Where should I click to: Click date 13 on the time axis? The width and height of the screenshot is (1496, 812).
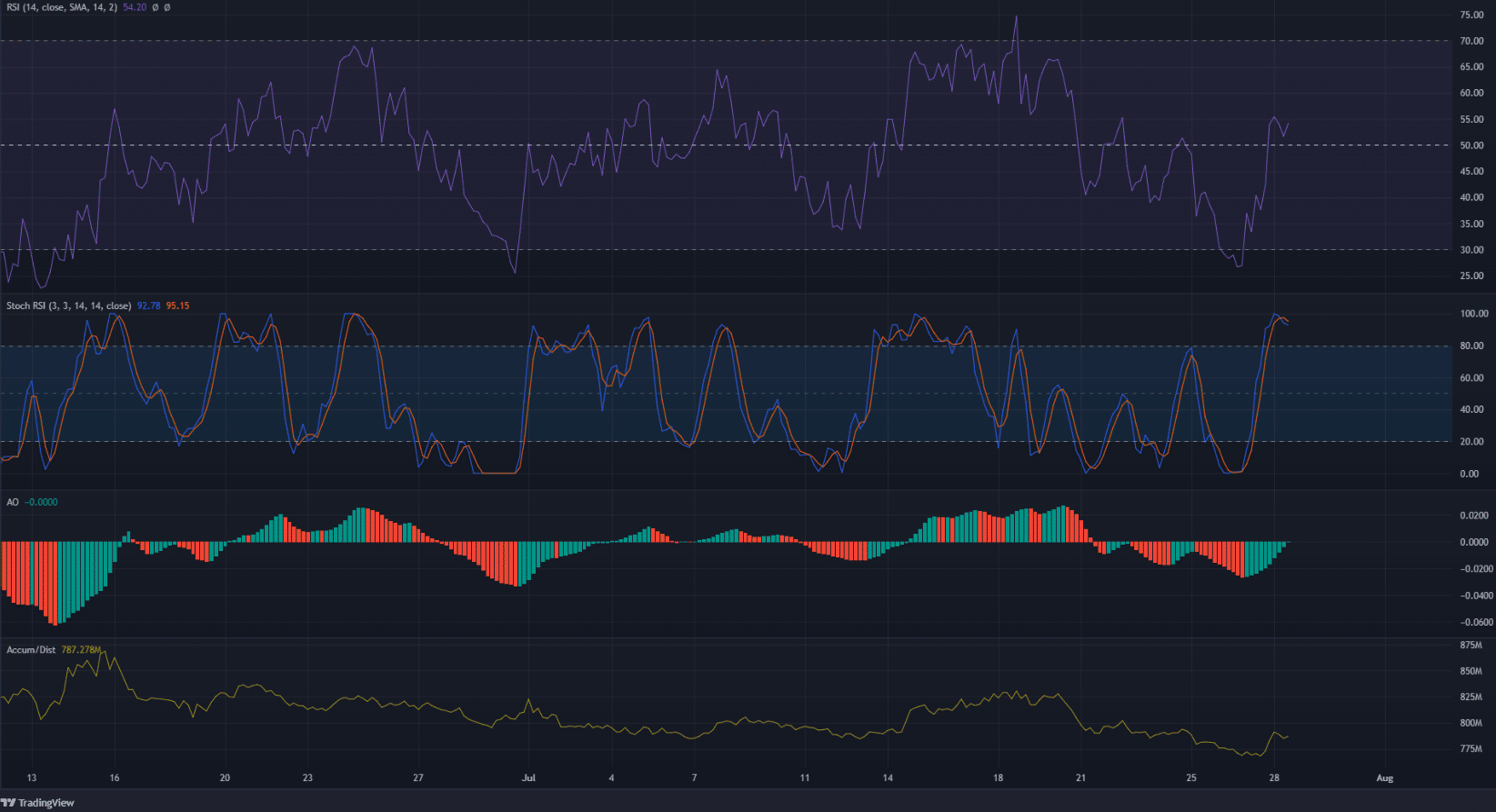(32, 778)
